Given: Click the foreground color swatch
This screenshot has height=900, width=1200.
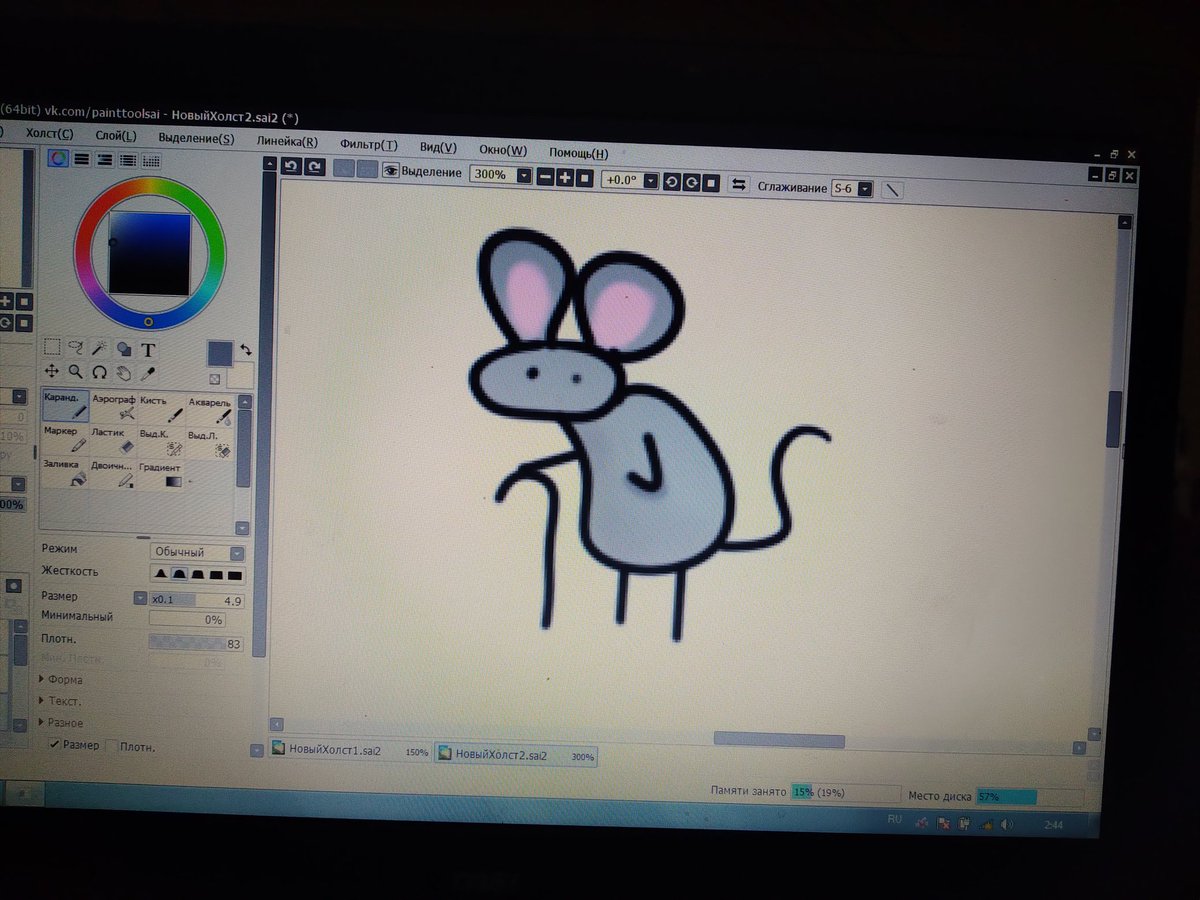Looking at the screenshot, I should coord(220,353).
